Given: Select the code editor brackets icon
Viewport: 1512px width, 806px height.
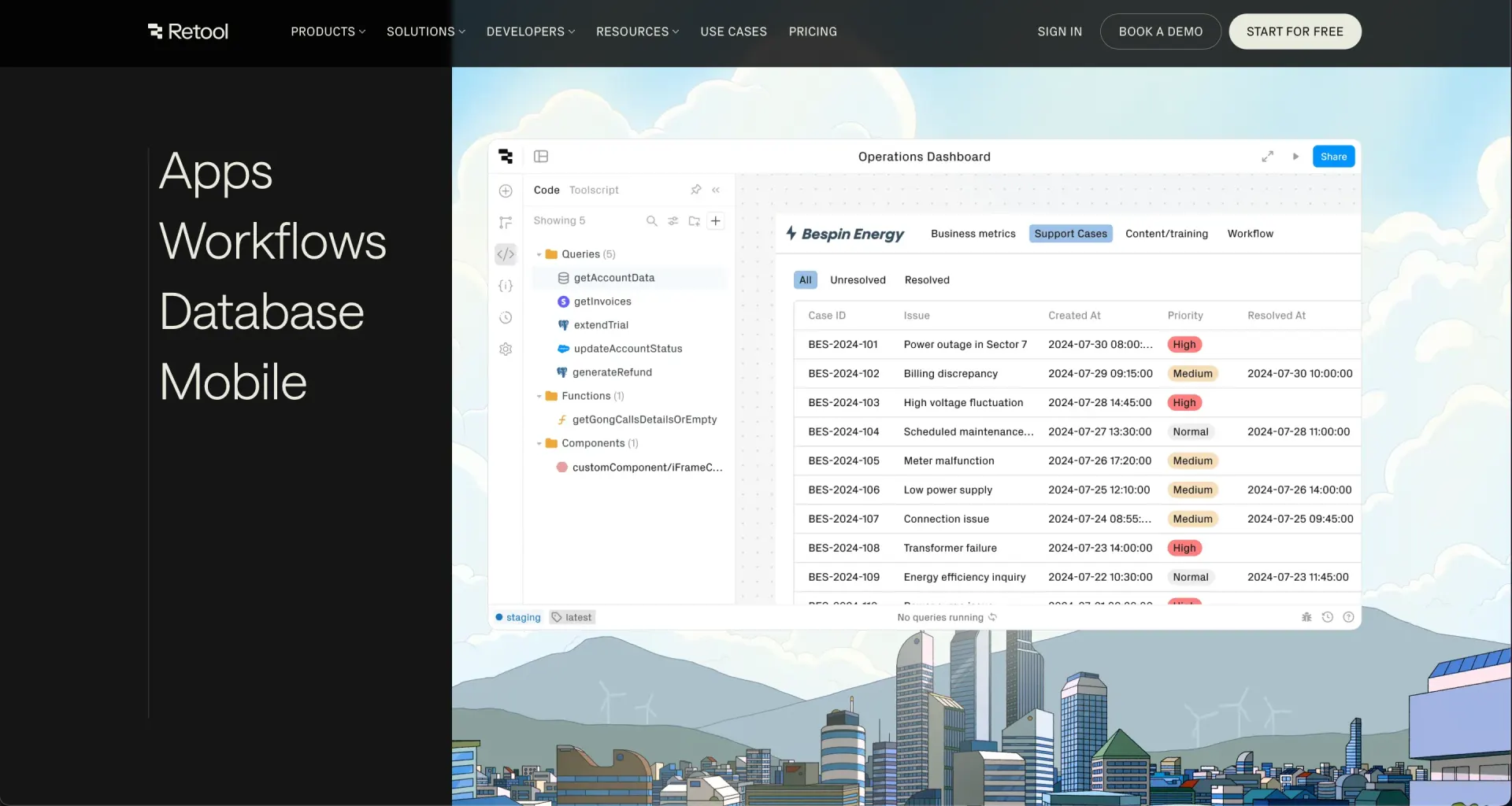Looking at the screenshot, I should coord(506,254).
